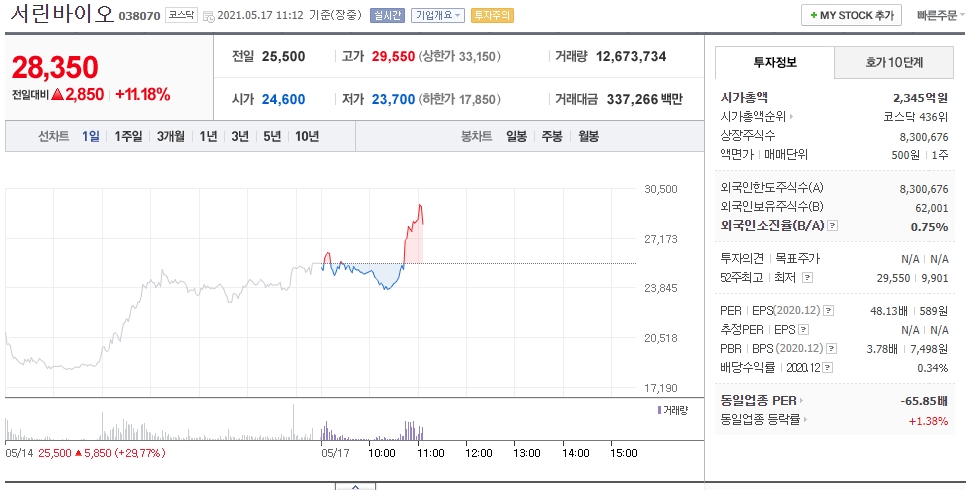Click the 투자주의 warning badge
The image size is (969, 490).
tap(492, 15)
